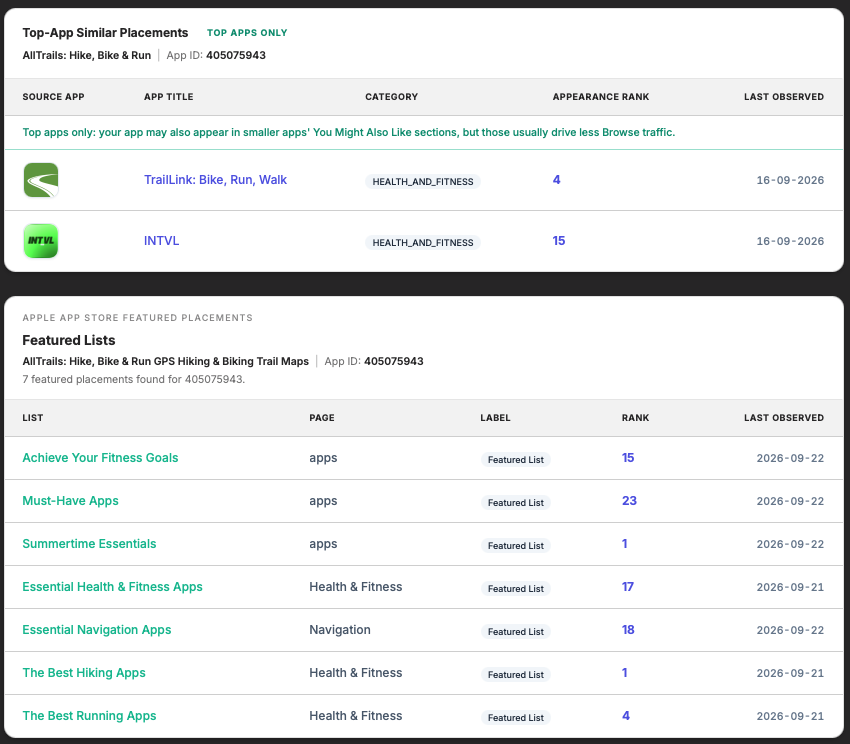850x744 pixels.
Task: Click the Navigation page cell
Action: [340, 630]
